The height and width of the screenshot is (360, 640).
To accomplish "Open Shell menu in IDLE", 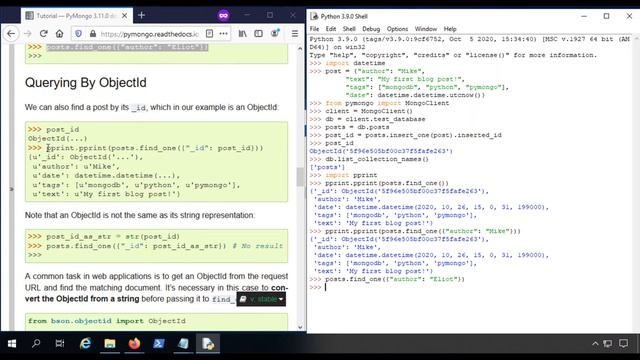I will pyautogui.click(x=349, y=29).
